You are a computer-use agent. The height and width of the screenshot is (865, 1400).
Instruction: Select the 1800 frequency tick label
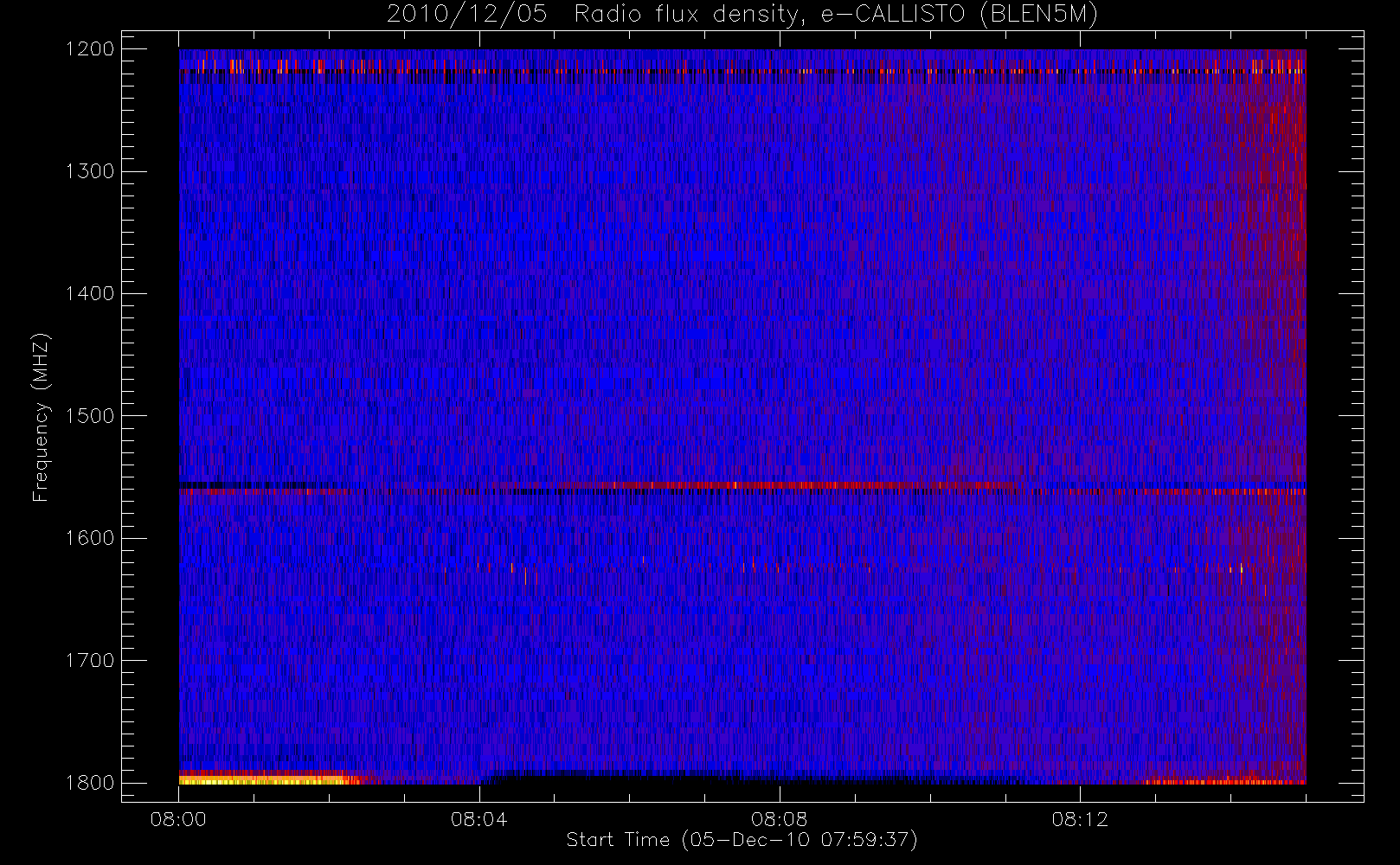[90, 783]
